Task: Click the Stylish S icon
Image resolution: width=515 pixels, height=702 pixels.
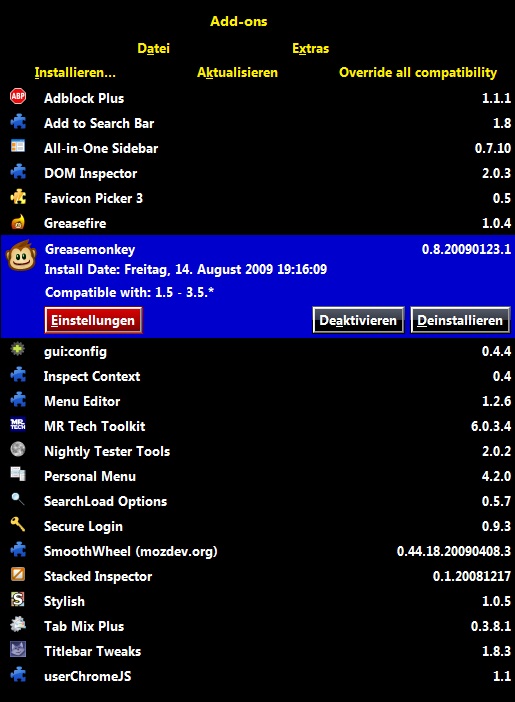Action: point(18,599)
